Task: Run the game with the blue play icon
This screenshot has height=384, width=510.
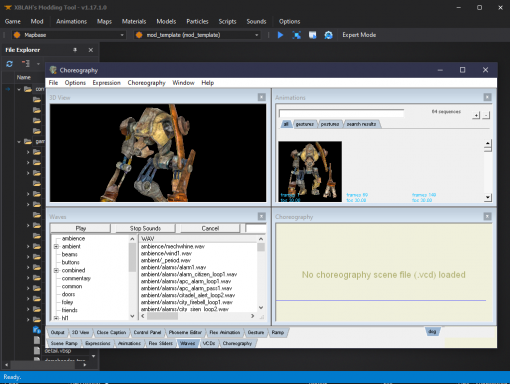Action: click(280, 35)
